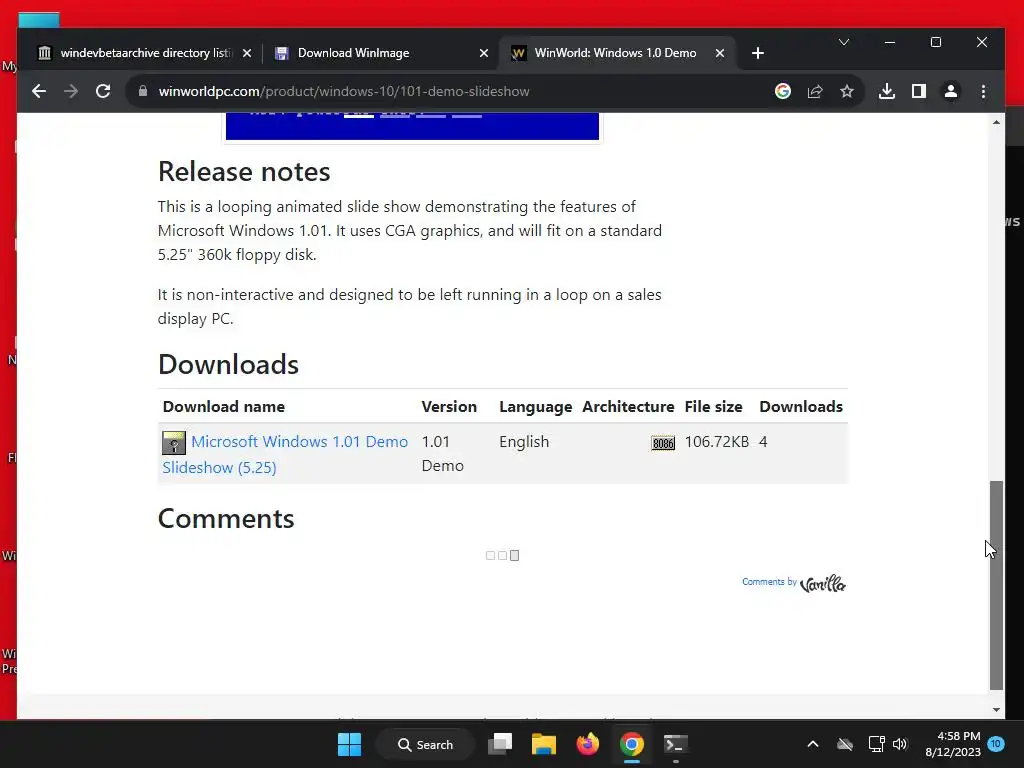
Task: Select the 106.72KB file size value
Action: click(716, 441)
